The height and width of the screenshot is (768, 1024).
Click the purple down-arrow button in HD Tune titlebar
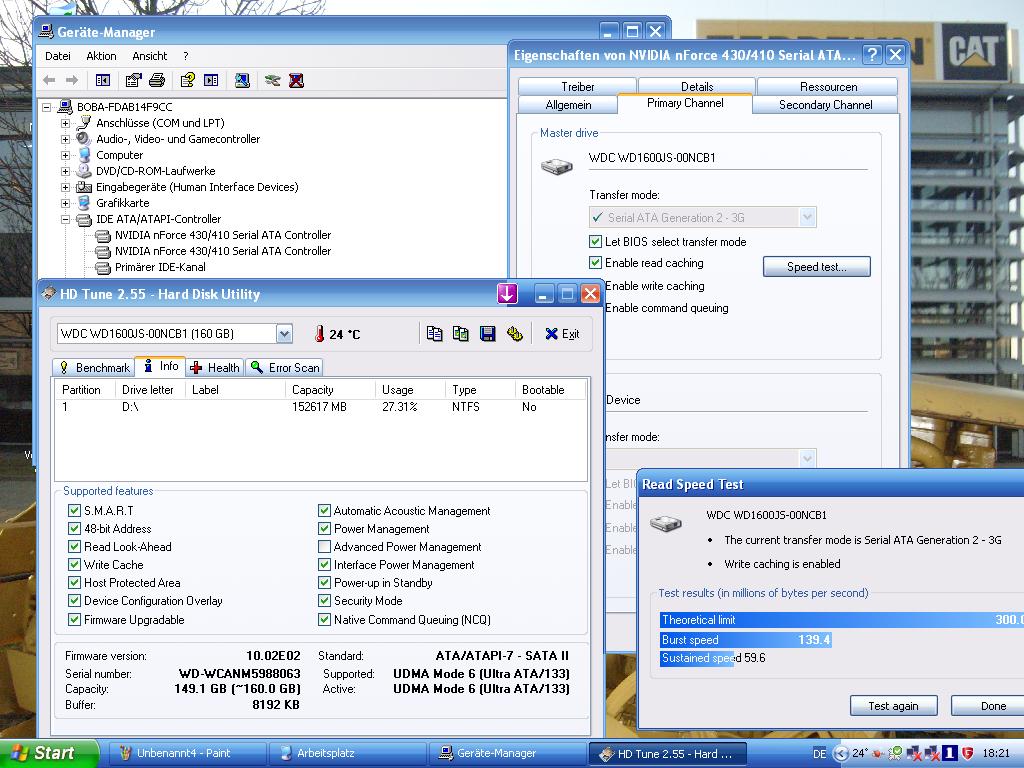(x=507, y=294)
